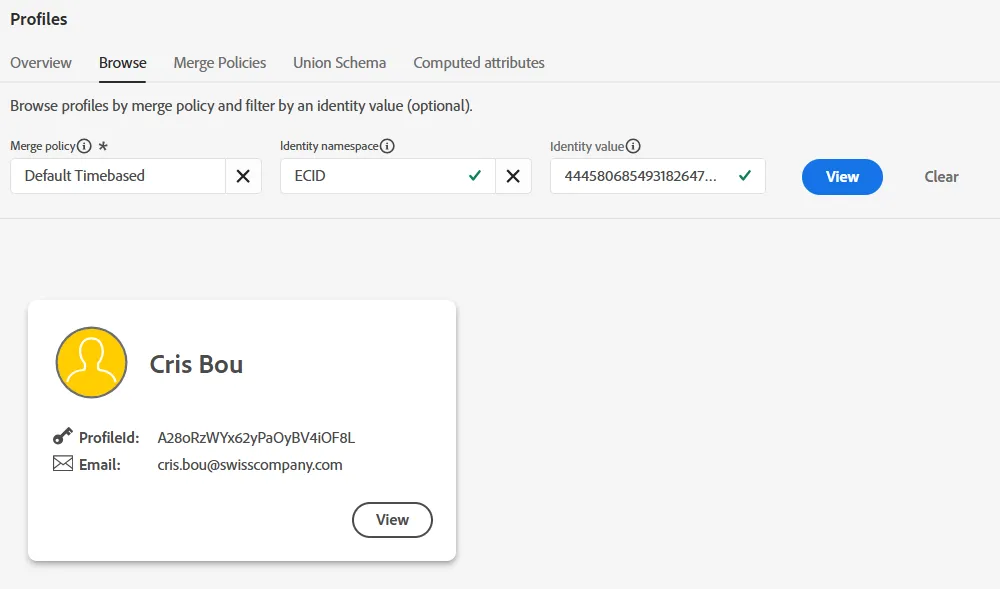Open Cris Bou's profile with the card's View button
This screenshot has width=1000, height=589.
392,520
